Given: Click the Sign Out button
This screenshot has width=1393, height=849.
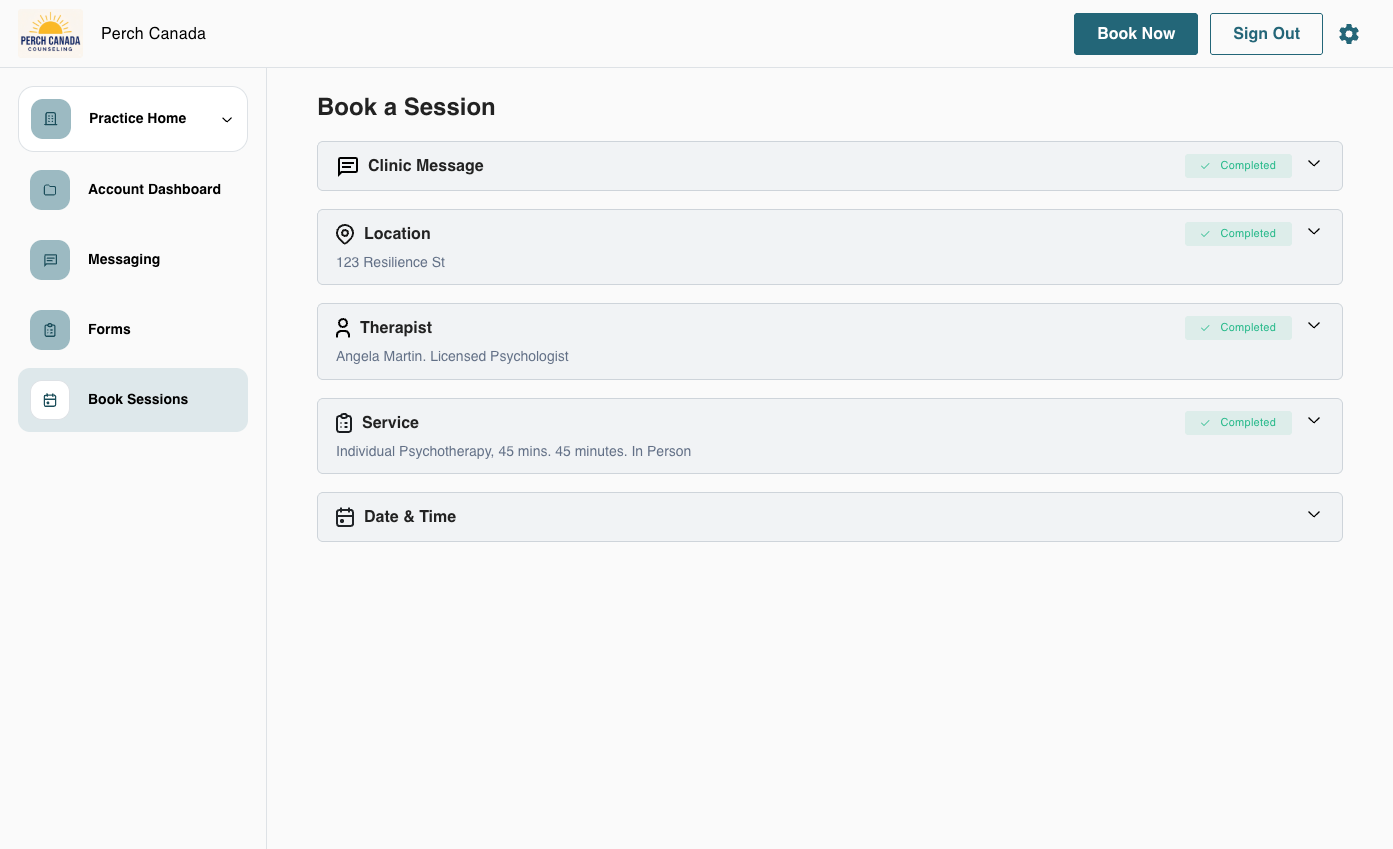Looking at the screenshot, I should point(1266,34).
